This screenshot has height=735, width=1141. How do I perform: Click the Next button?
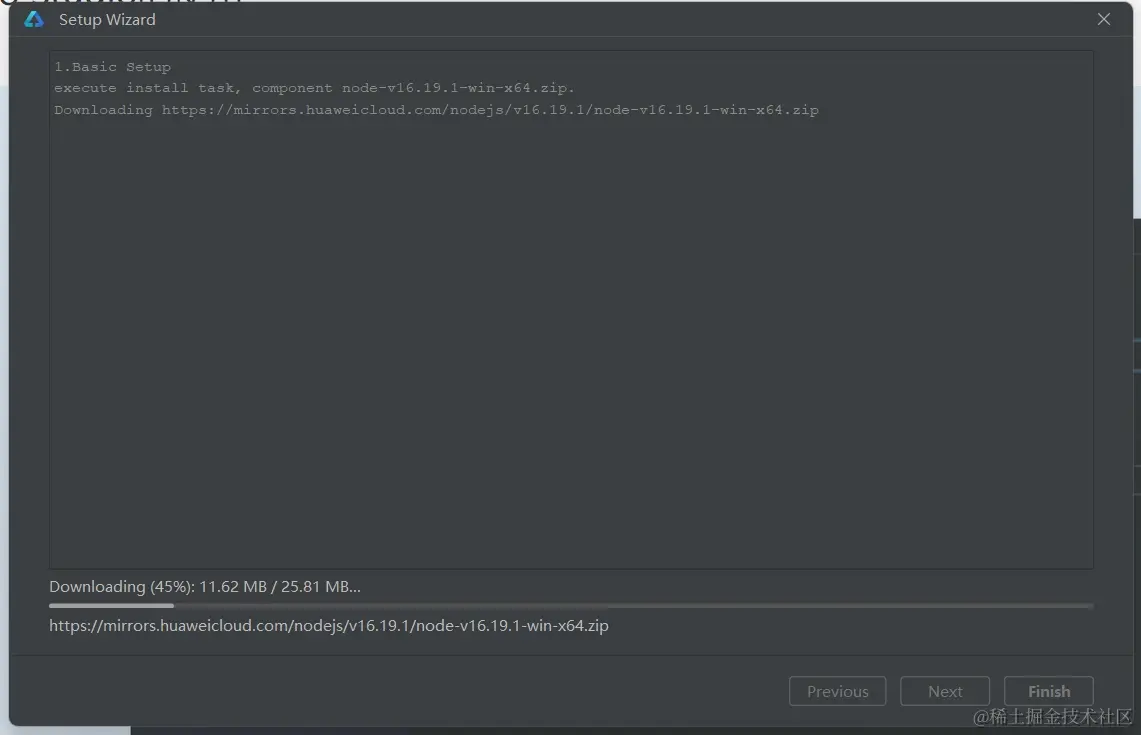(x=945, y=691)
